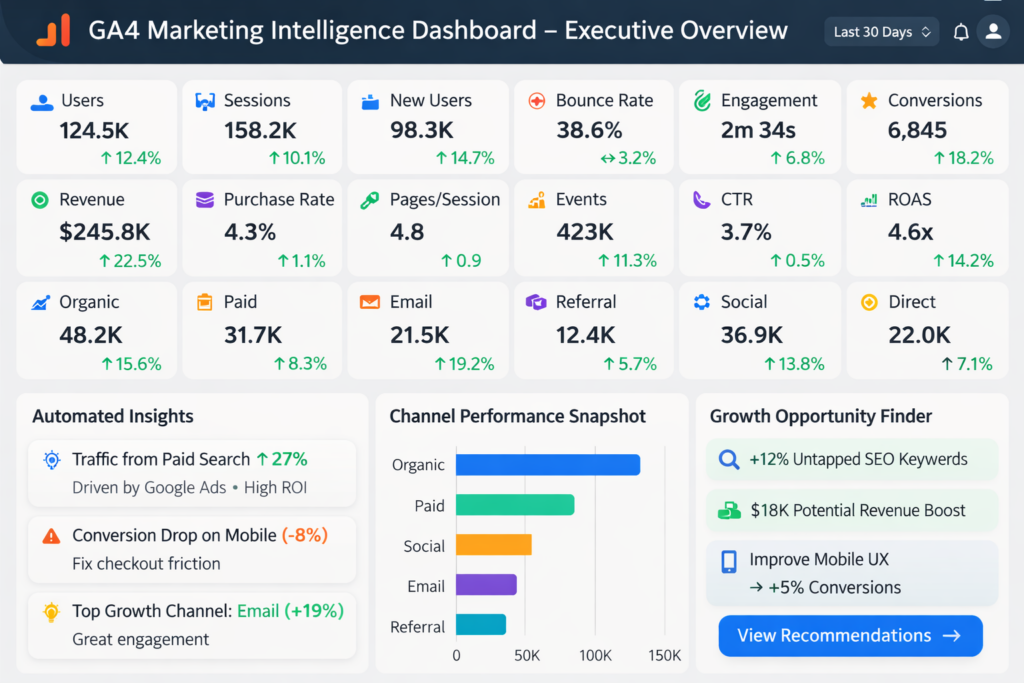Click the notification bell icon

(x=959, y=31)
